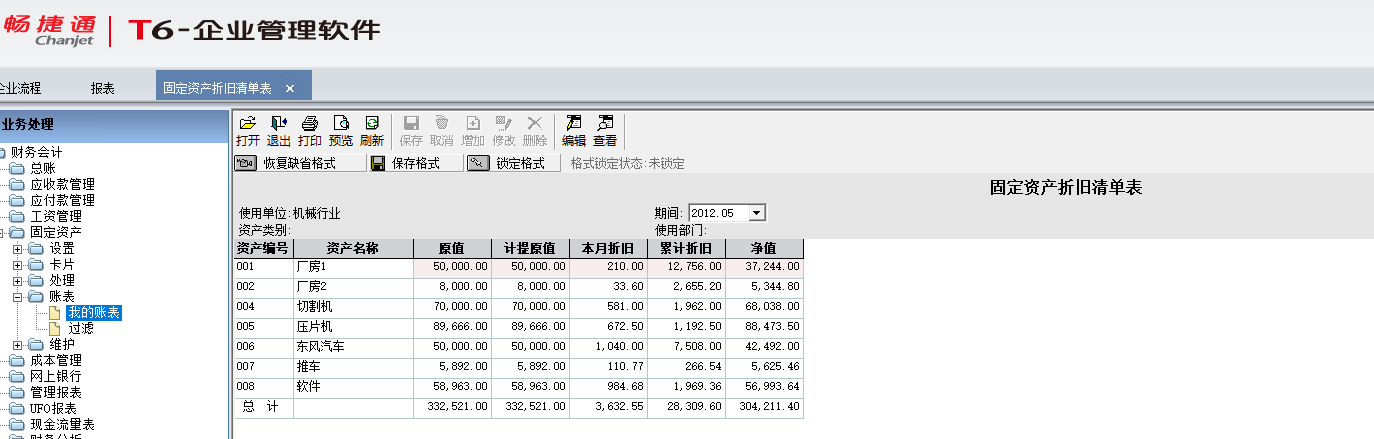Expand the 设置 tree node
1374x439 pixels.
17,249
